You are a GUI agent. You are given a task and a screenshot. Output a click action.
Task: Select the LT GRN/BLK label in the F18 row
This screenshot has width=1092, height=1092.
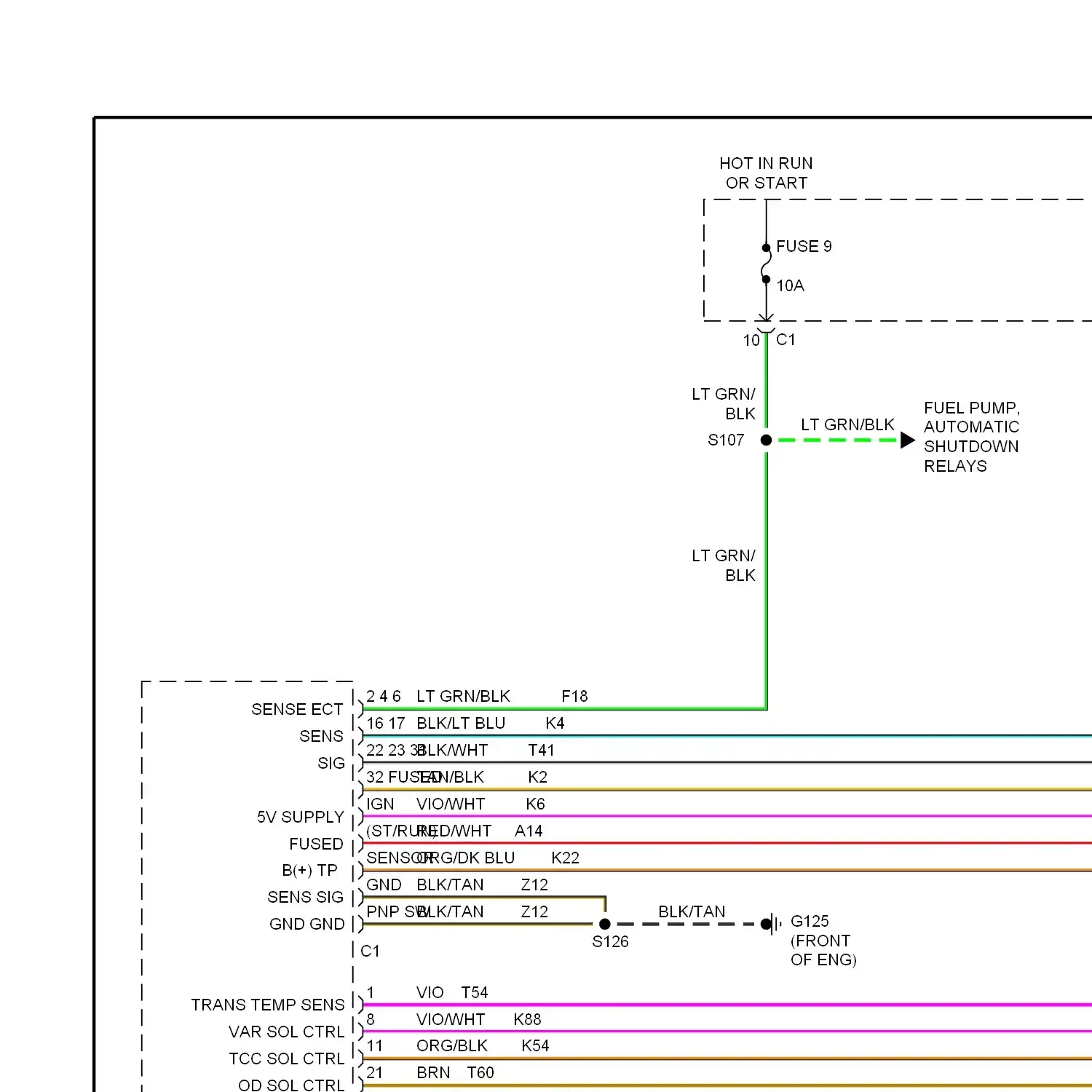click(463, 696)
